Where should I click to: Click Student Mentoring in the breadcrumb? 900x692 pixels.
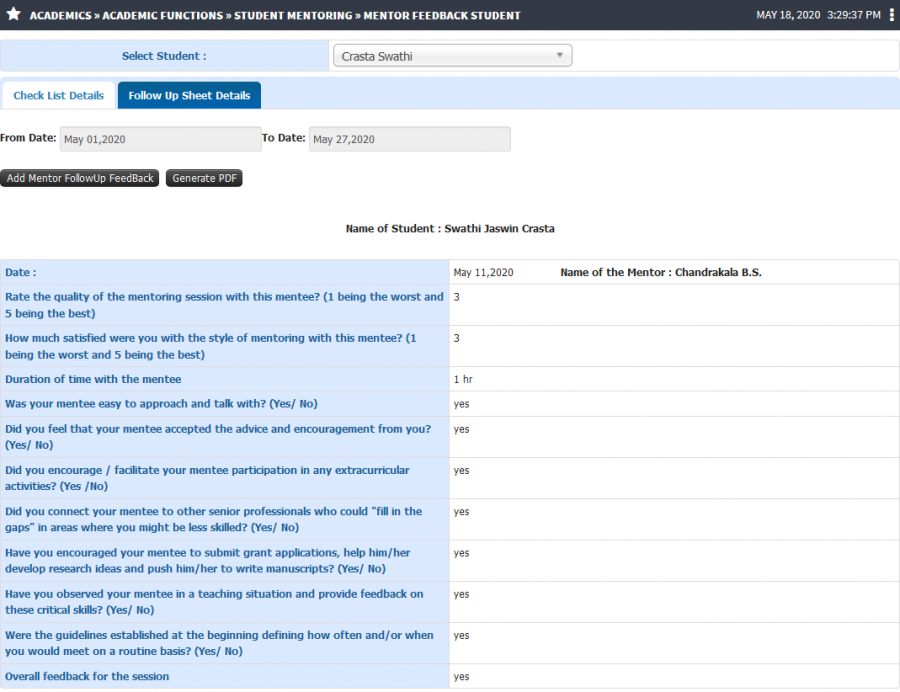[x=293, y=15]
